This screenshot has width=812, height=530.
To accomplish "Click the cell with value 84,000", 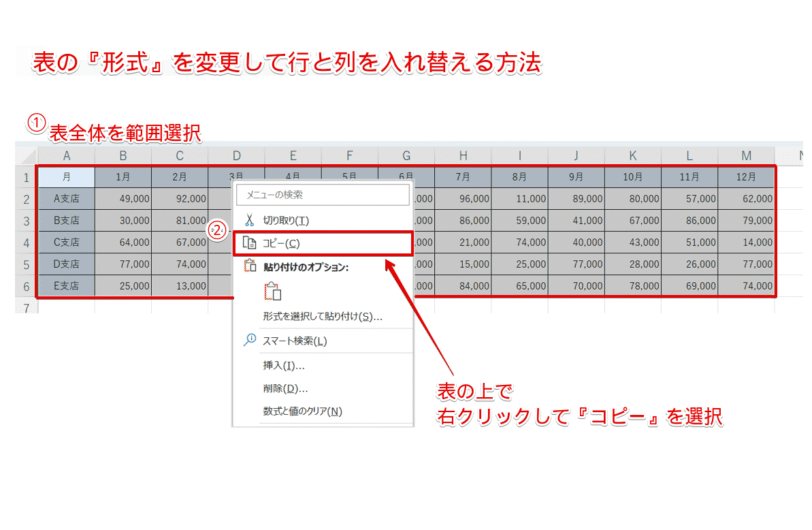I will pos(463,285).
